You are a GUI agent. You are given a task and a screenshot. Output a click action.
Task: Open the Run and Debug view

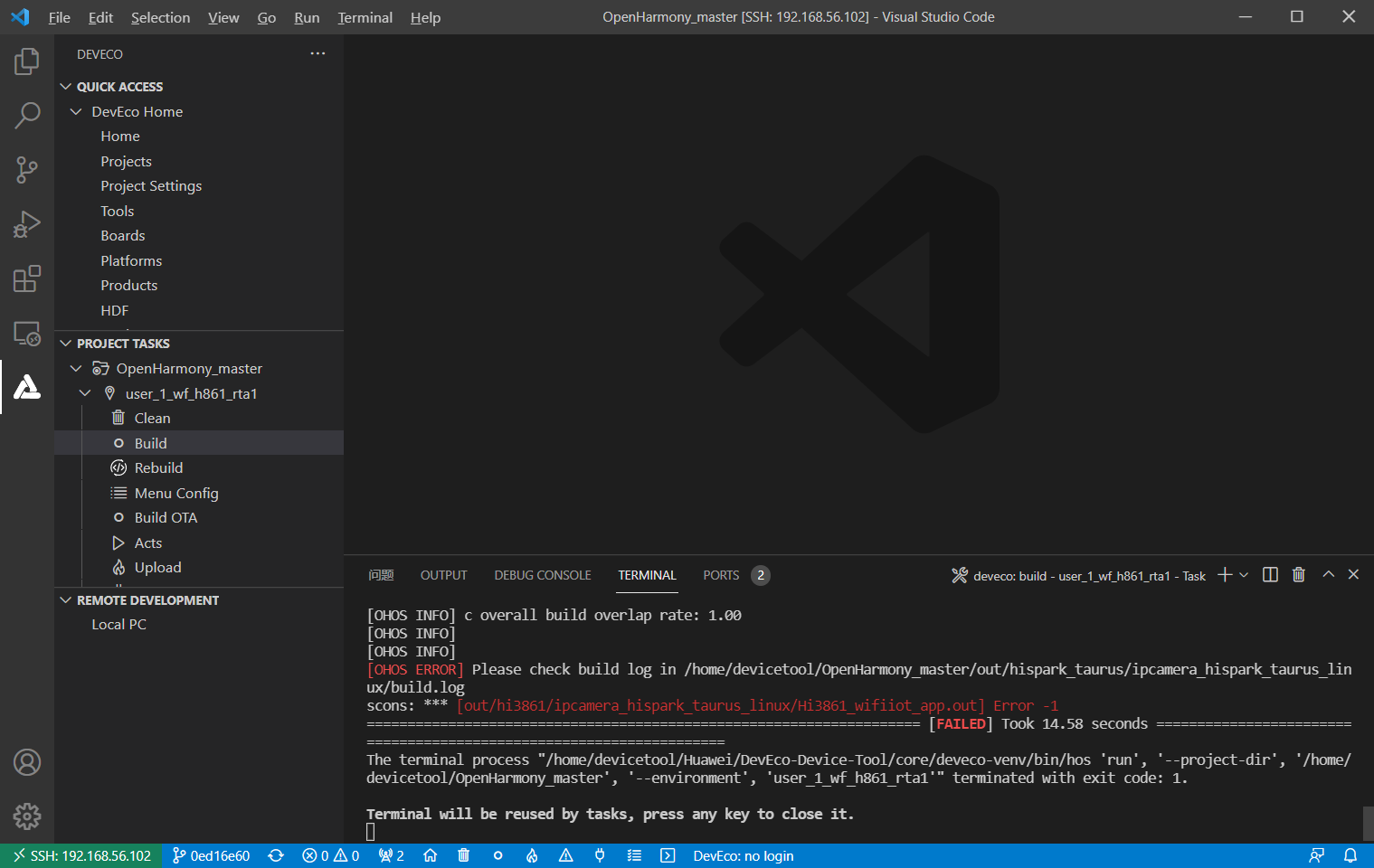coord(27,224)
